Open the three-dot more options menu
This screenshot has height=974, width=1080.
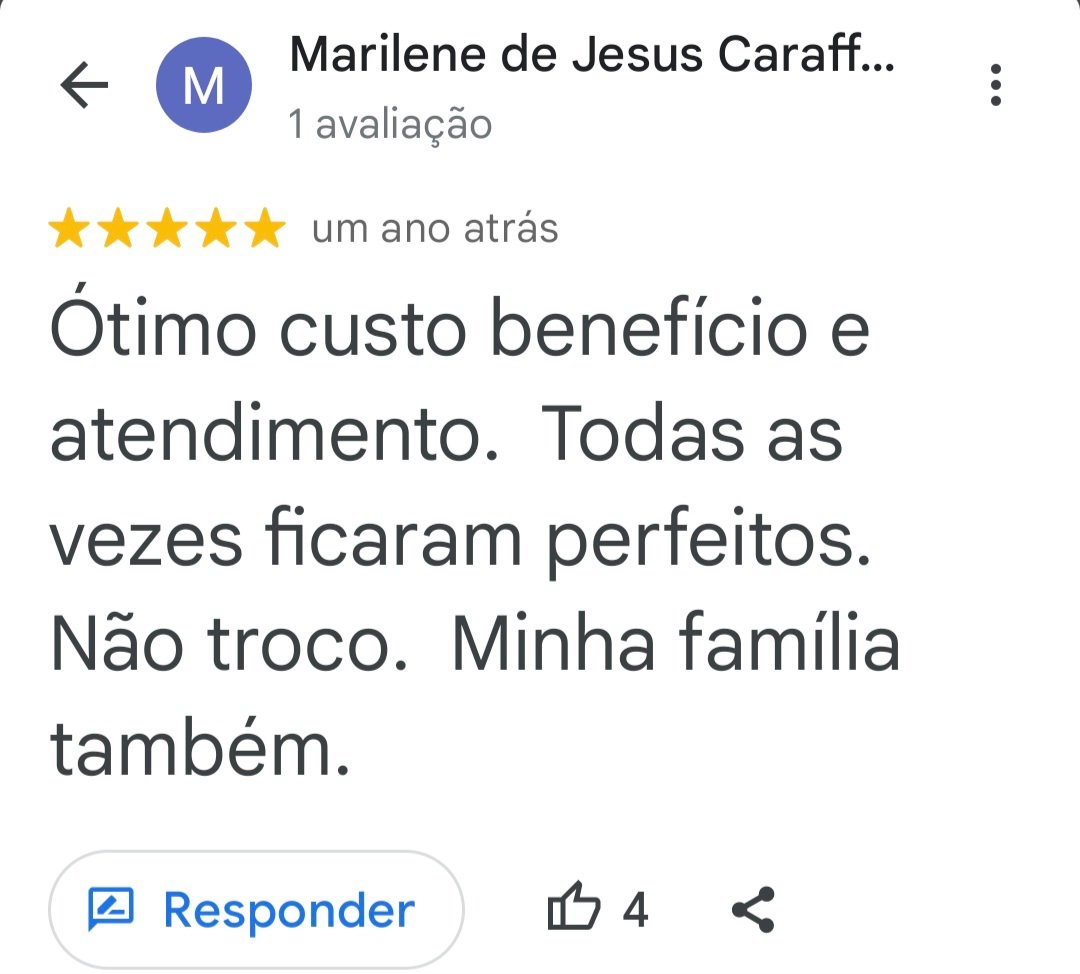click(x=995, y=86)
